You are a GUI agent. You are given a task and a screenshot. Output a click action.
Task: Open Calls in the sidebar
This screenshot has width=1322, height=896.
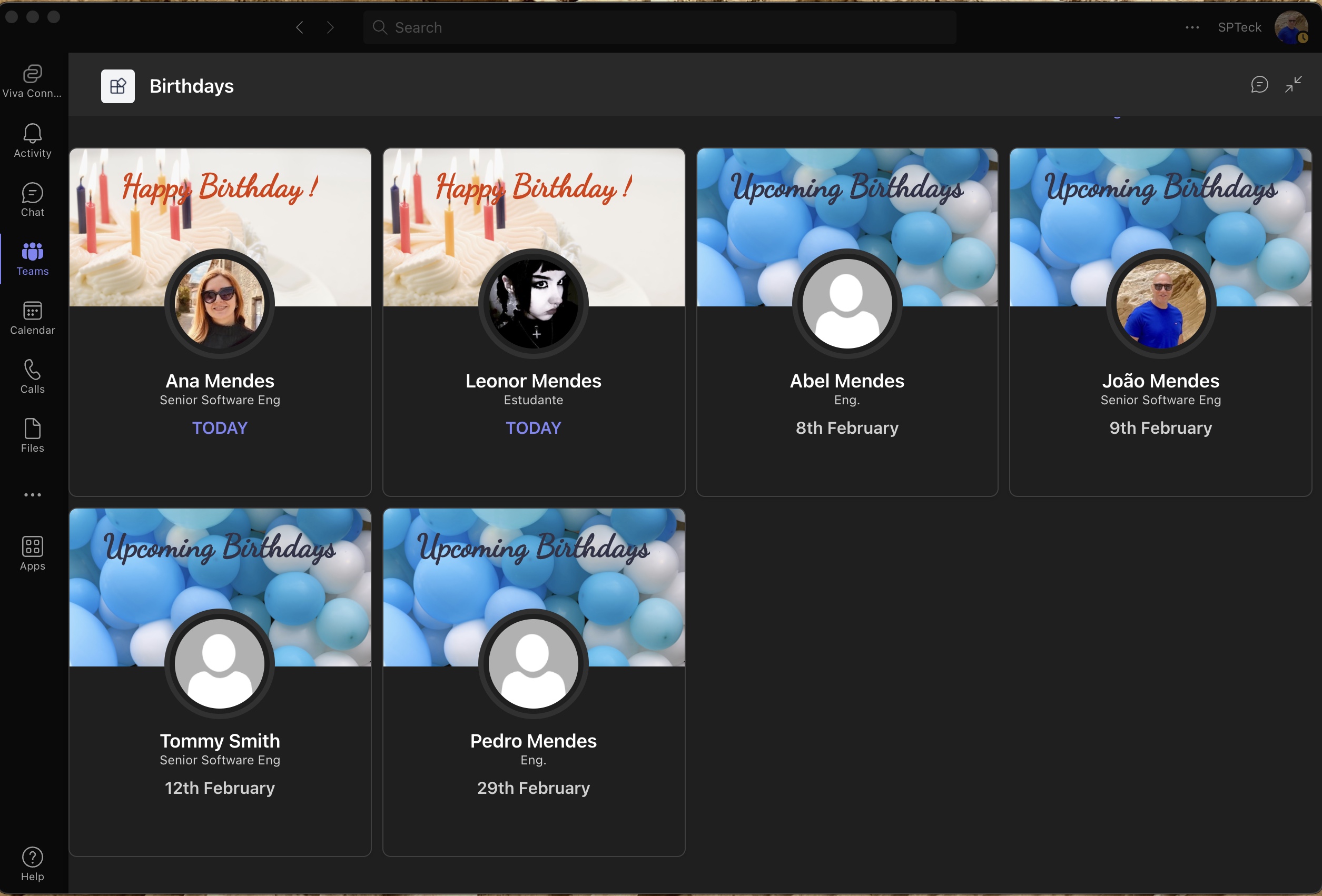pyautogui.click(x=33, y=377)
